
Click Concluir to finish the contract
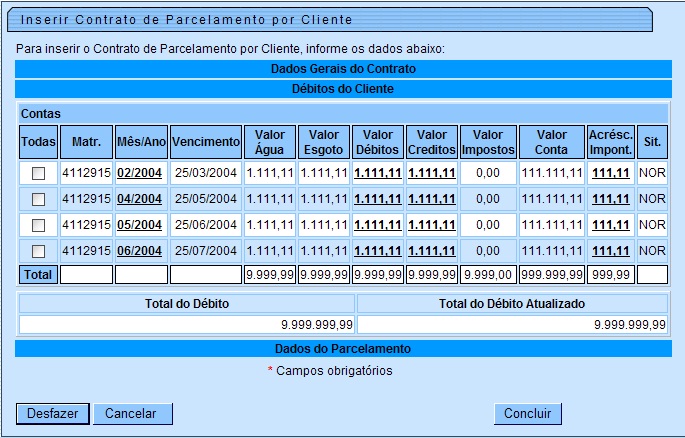(528, 414)
